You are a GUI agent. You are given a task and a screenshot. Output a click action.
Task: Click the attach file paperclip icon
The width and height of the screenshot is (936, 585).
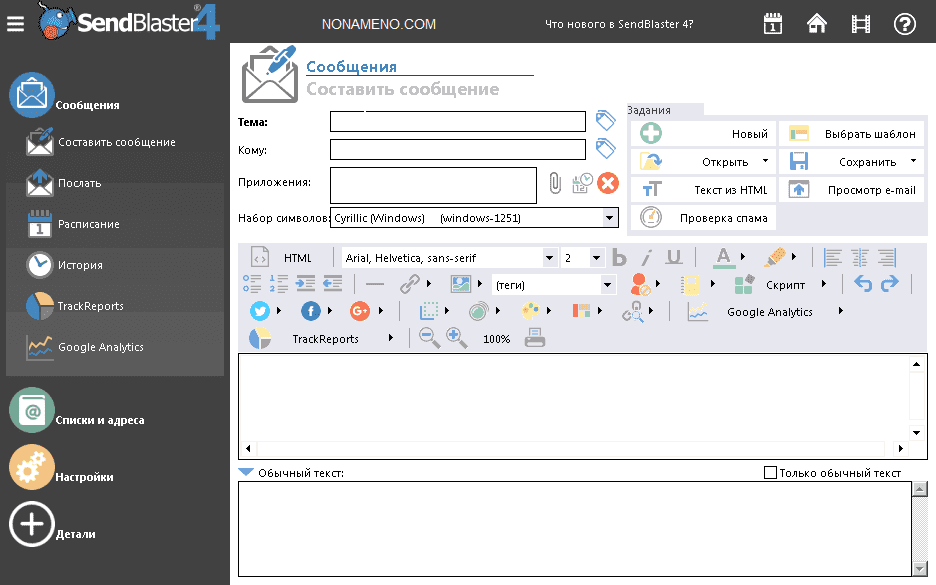point(555,183)
